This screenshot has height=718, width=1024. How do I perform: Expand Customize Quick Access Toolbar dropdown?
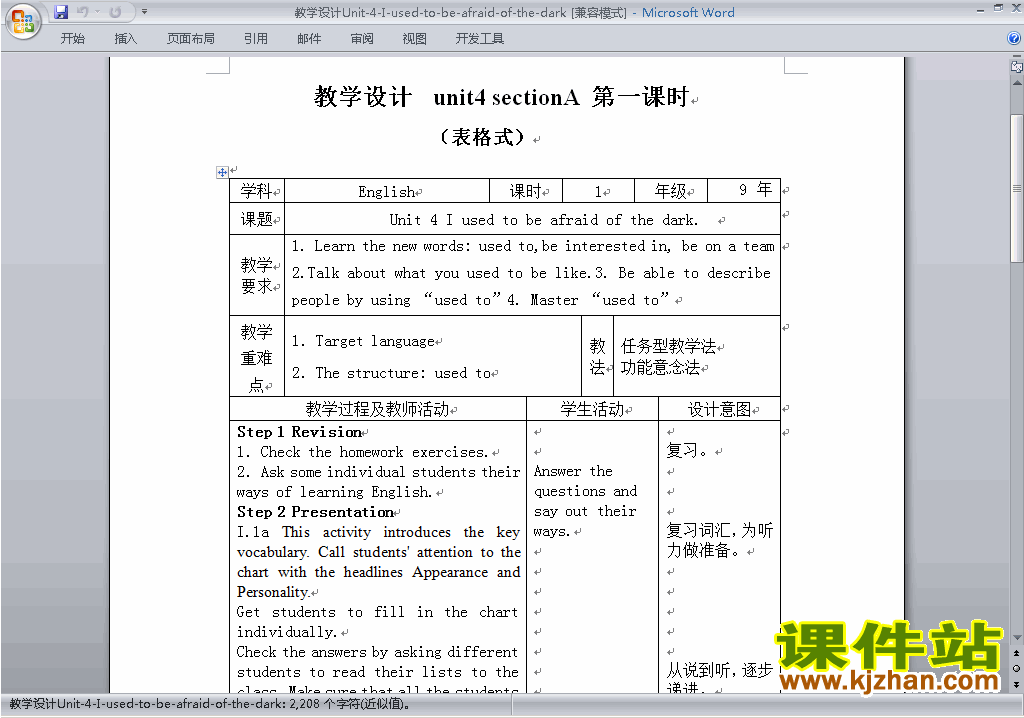click(144, 12)
